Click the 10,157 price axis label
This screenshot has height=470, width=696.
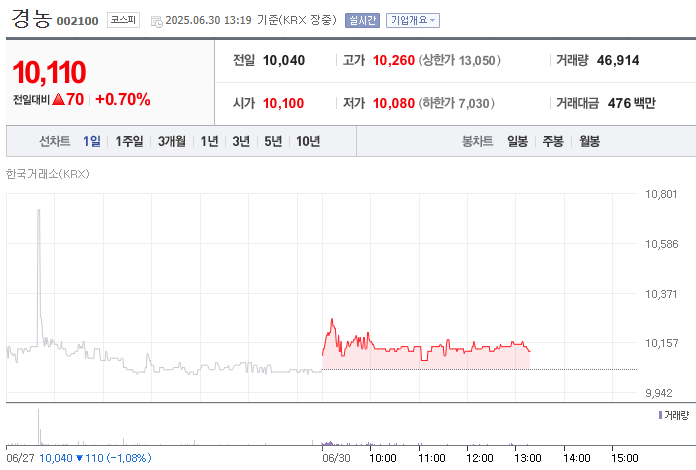[x=661, y=343]
